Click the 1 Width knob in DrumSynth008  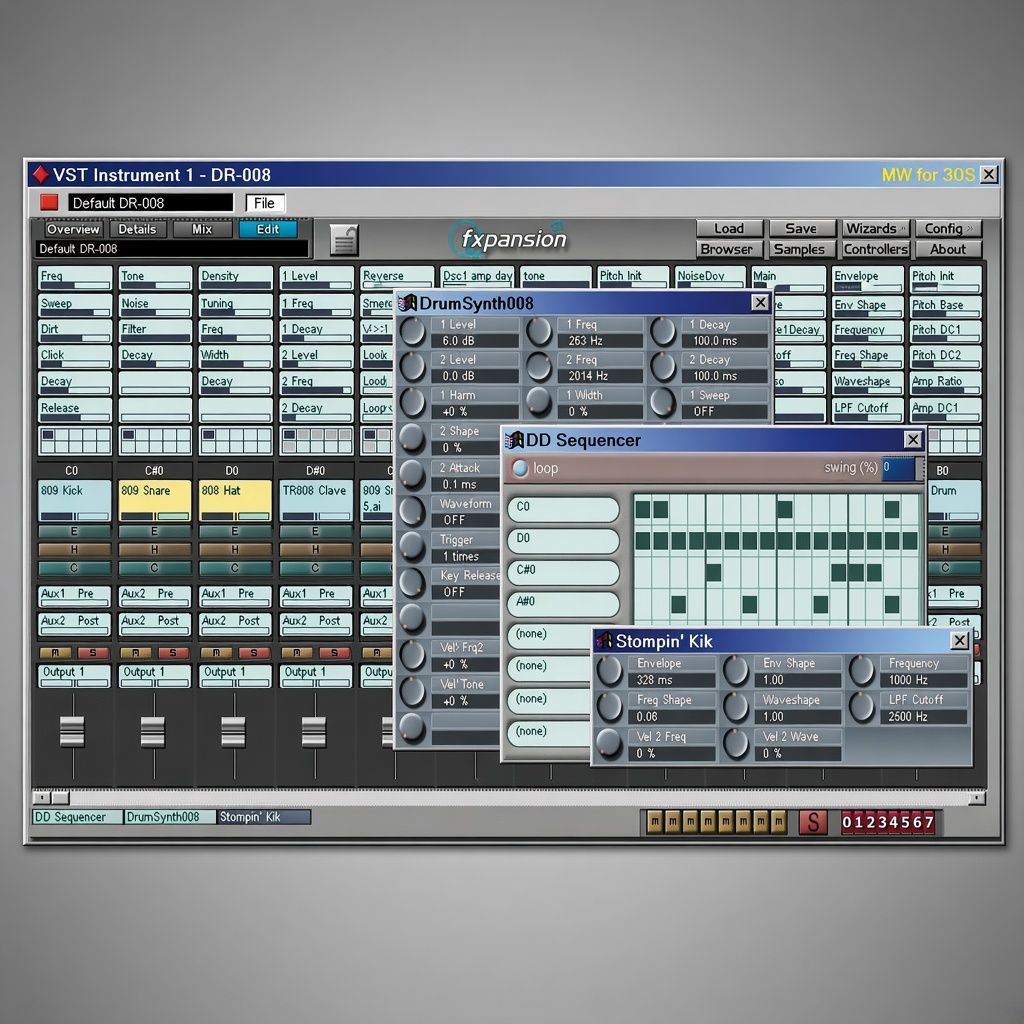click(539, 402)
